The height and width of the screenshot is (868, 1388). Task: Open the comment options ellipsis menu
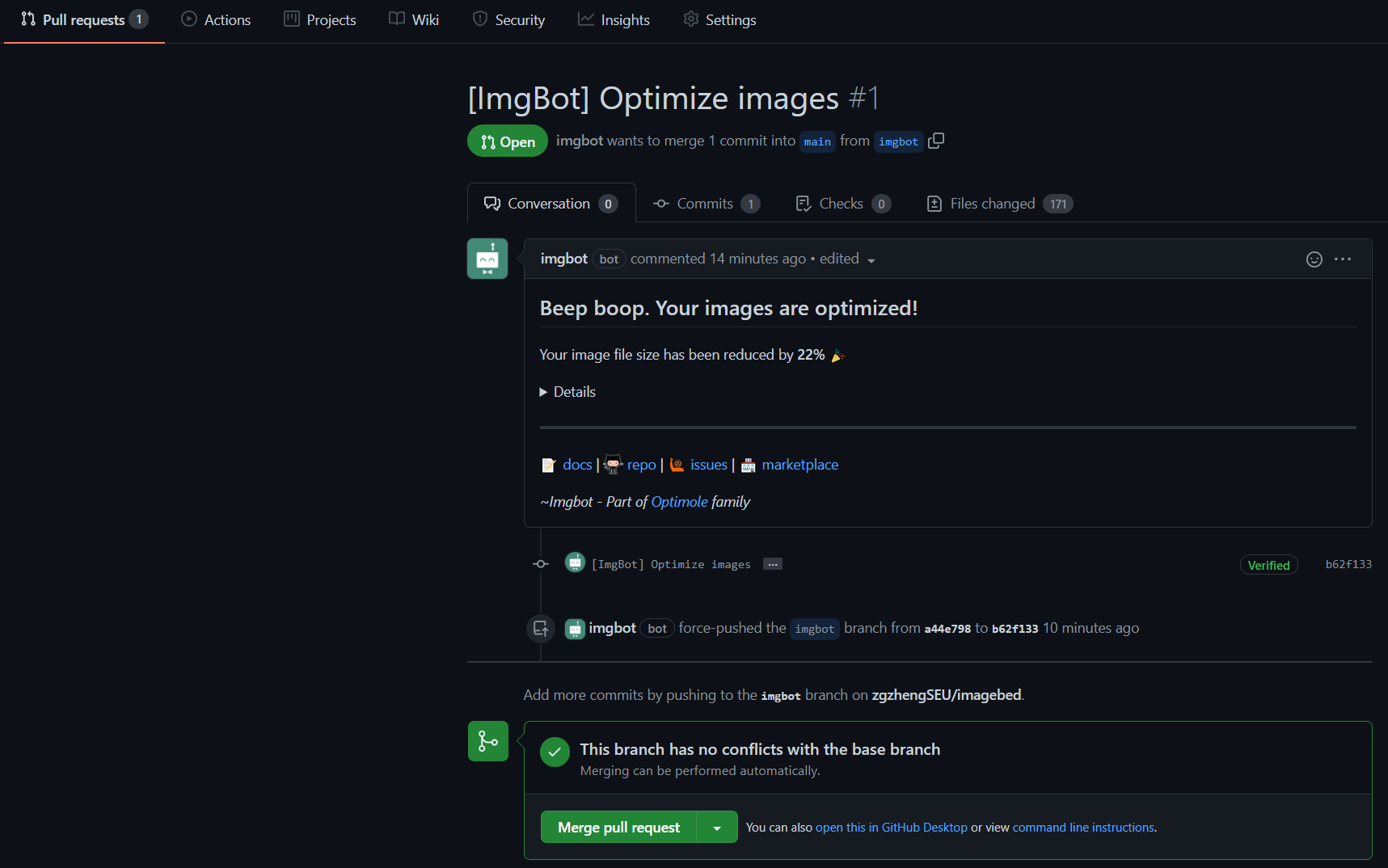[x=1343, y=259]
